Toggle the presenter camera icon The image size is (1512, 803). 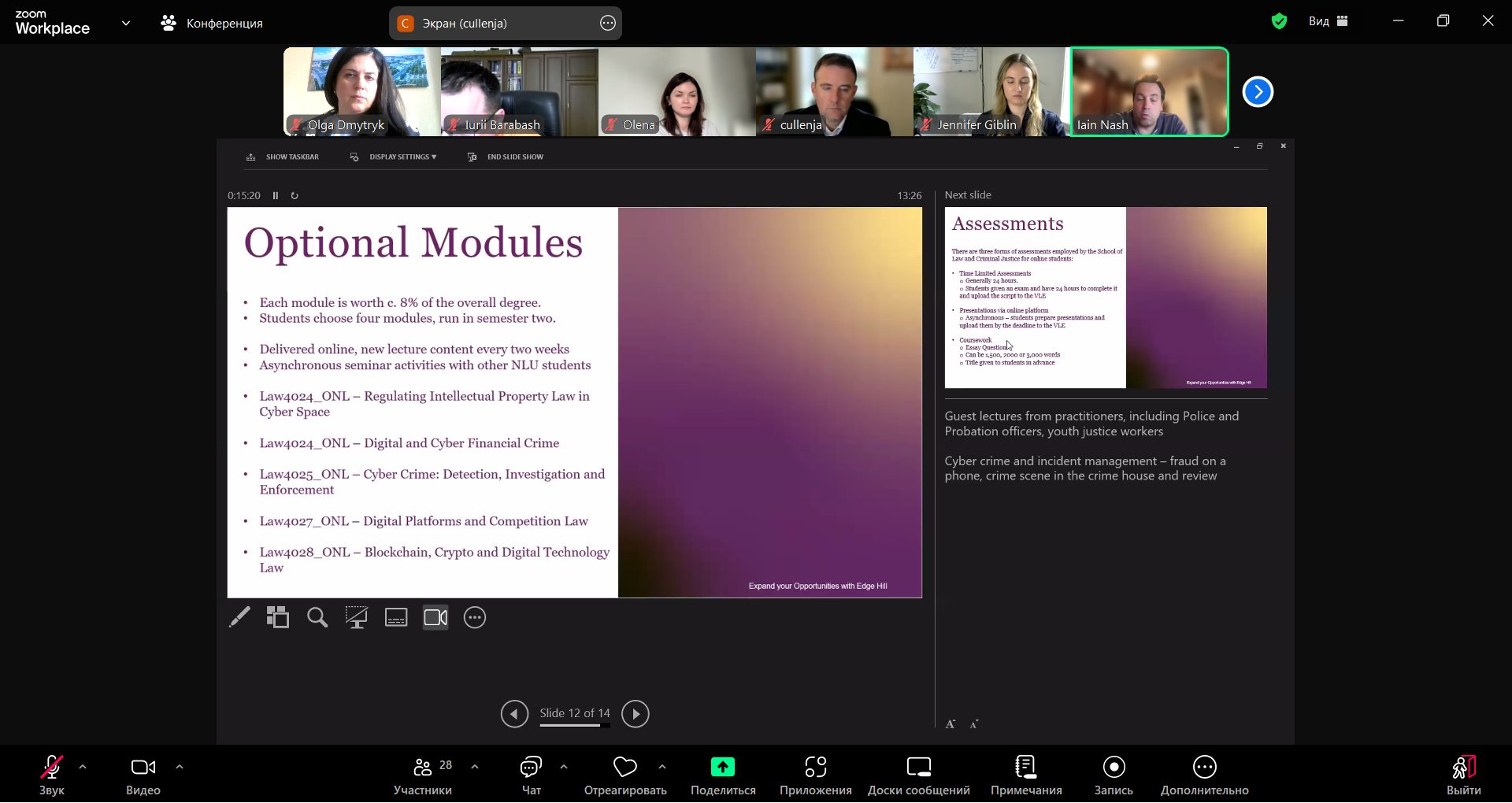(435, 618)
